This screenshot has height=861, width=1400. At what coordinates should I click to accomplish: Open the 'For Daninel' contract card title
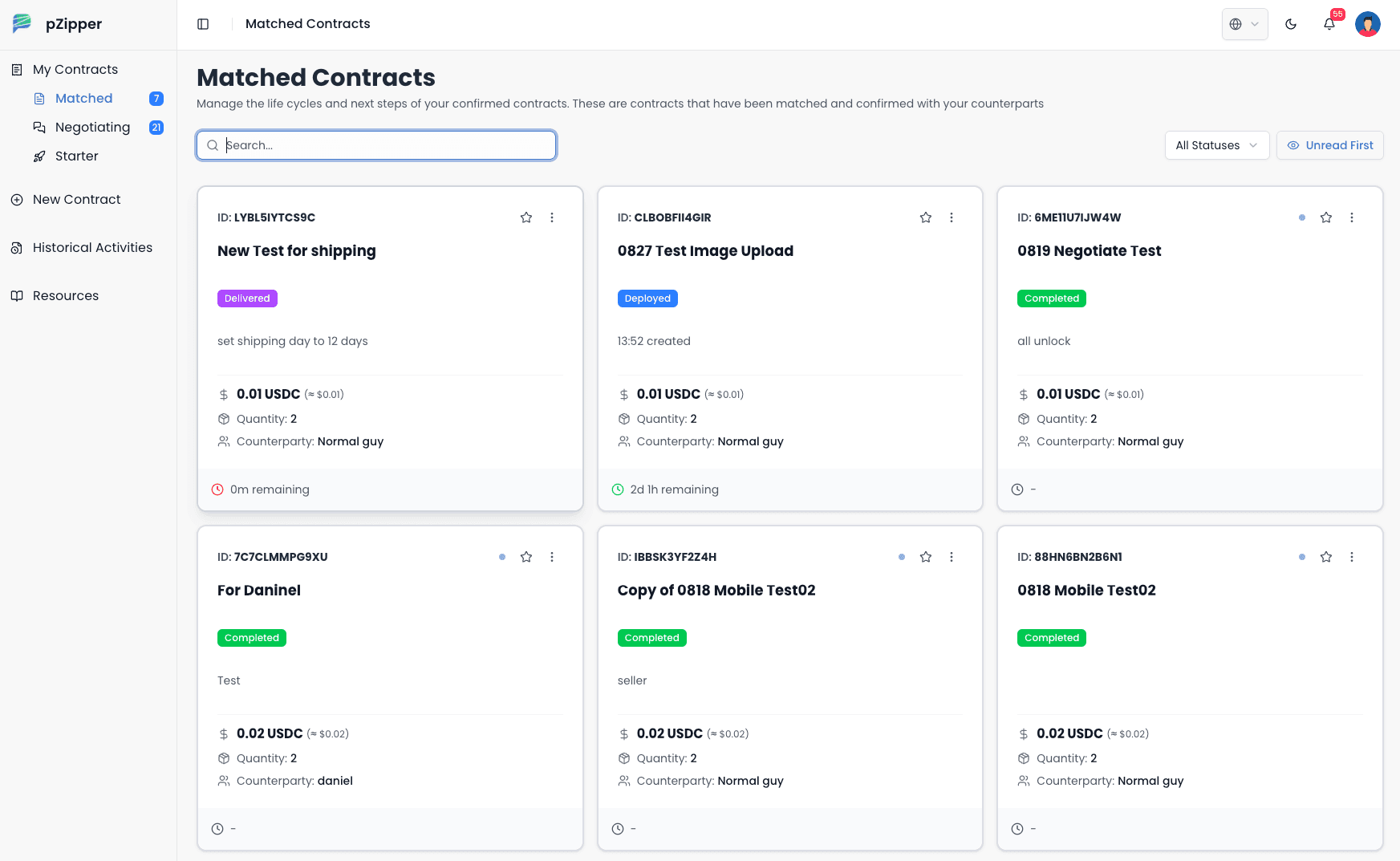pos(258,590)
